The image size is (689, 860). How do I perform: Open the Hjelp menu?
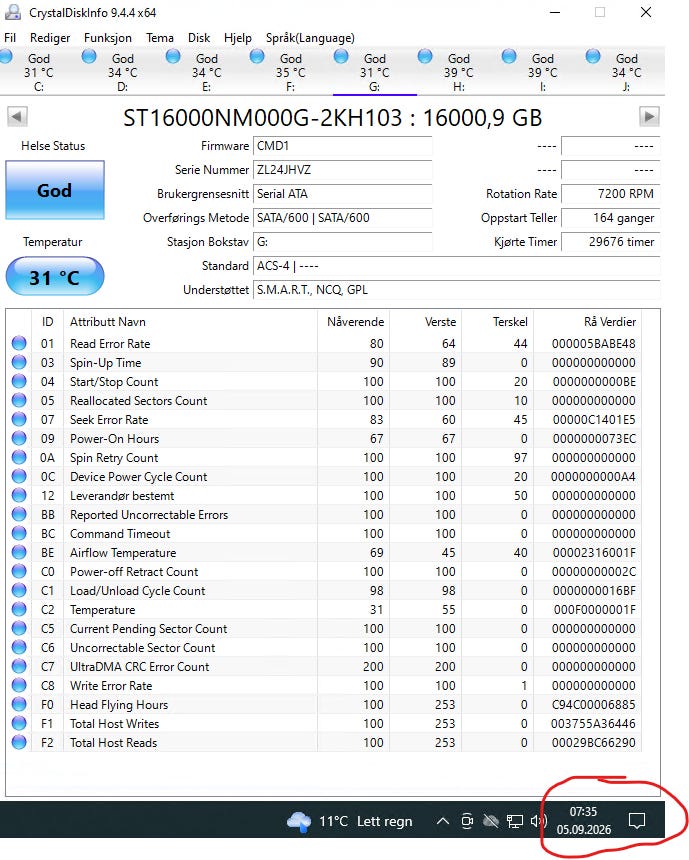[x=238, y=38]
